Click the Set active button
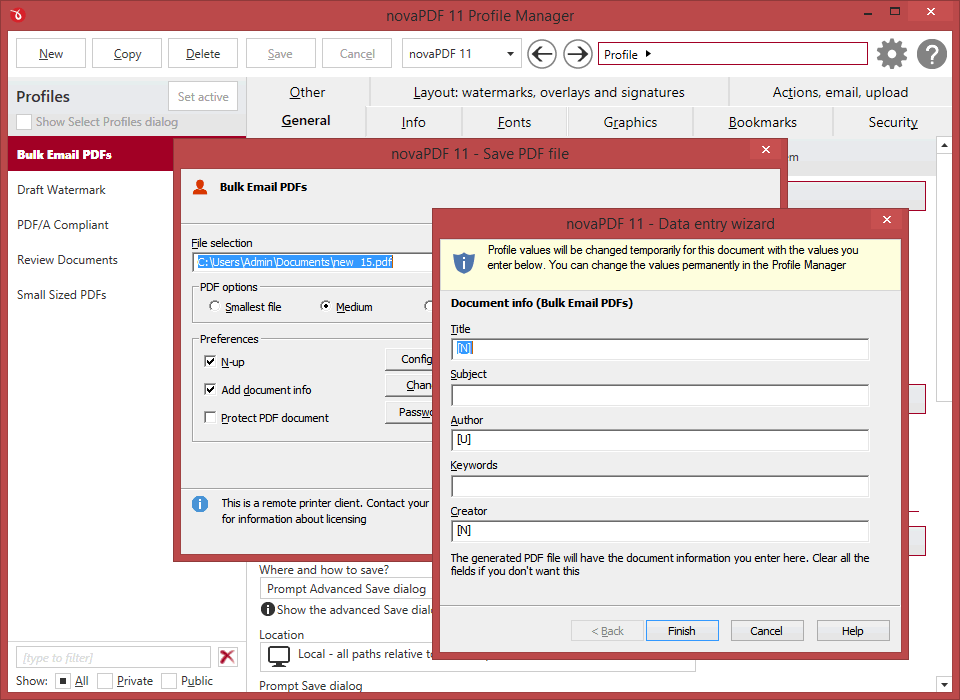 (203, 97)
